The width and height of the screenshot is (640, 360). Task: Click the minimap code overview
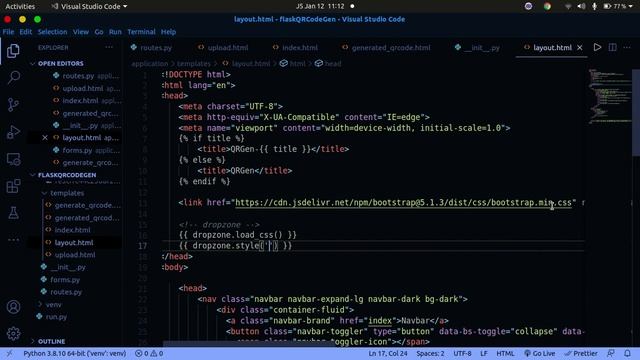609,96
